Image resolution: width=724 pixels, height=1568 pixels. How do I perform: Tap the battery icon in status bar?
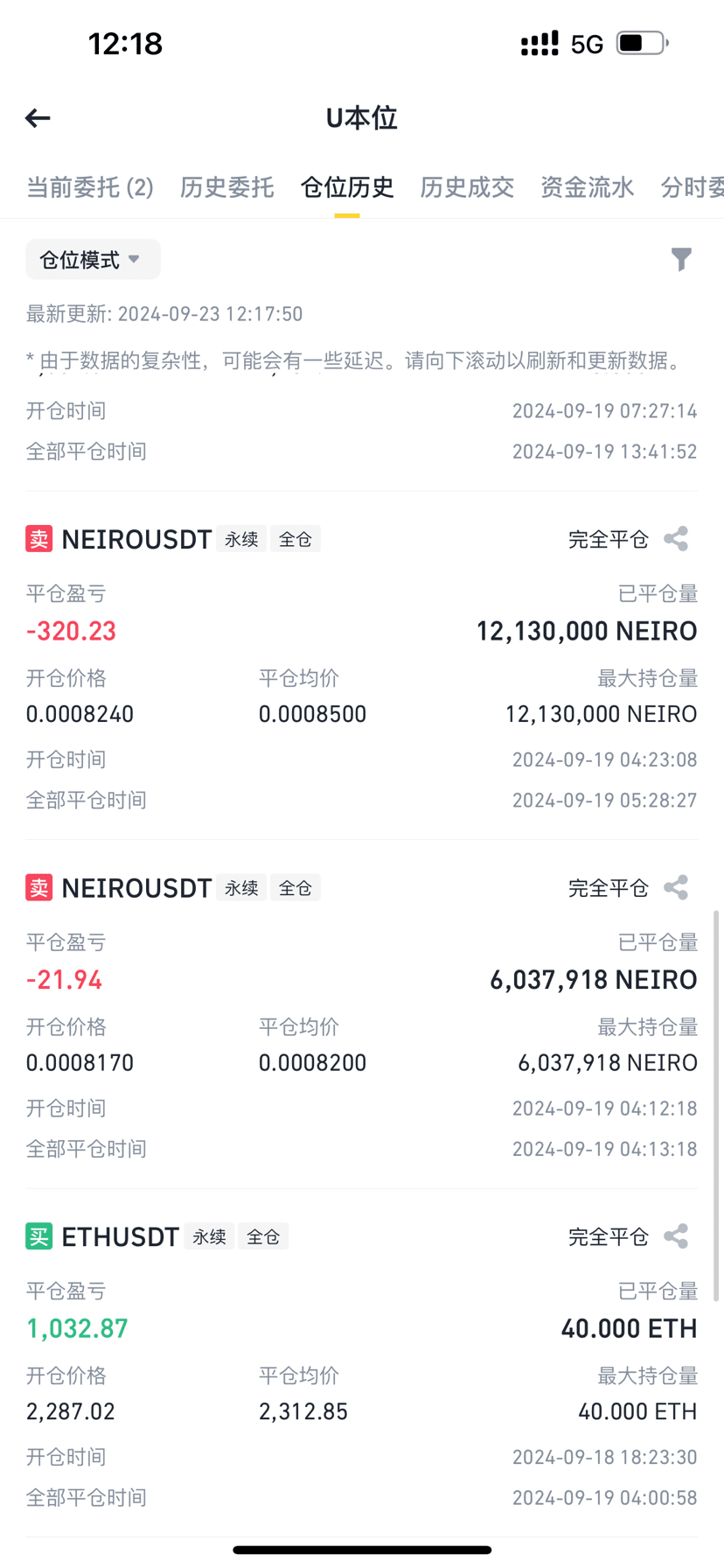[x=642, y=43]
